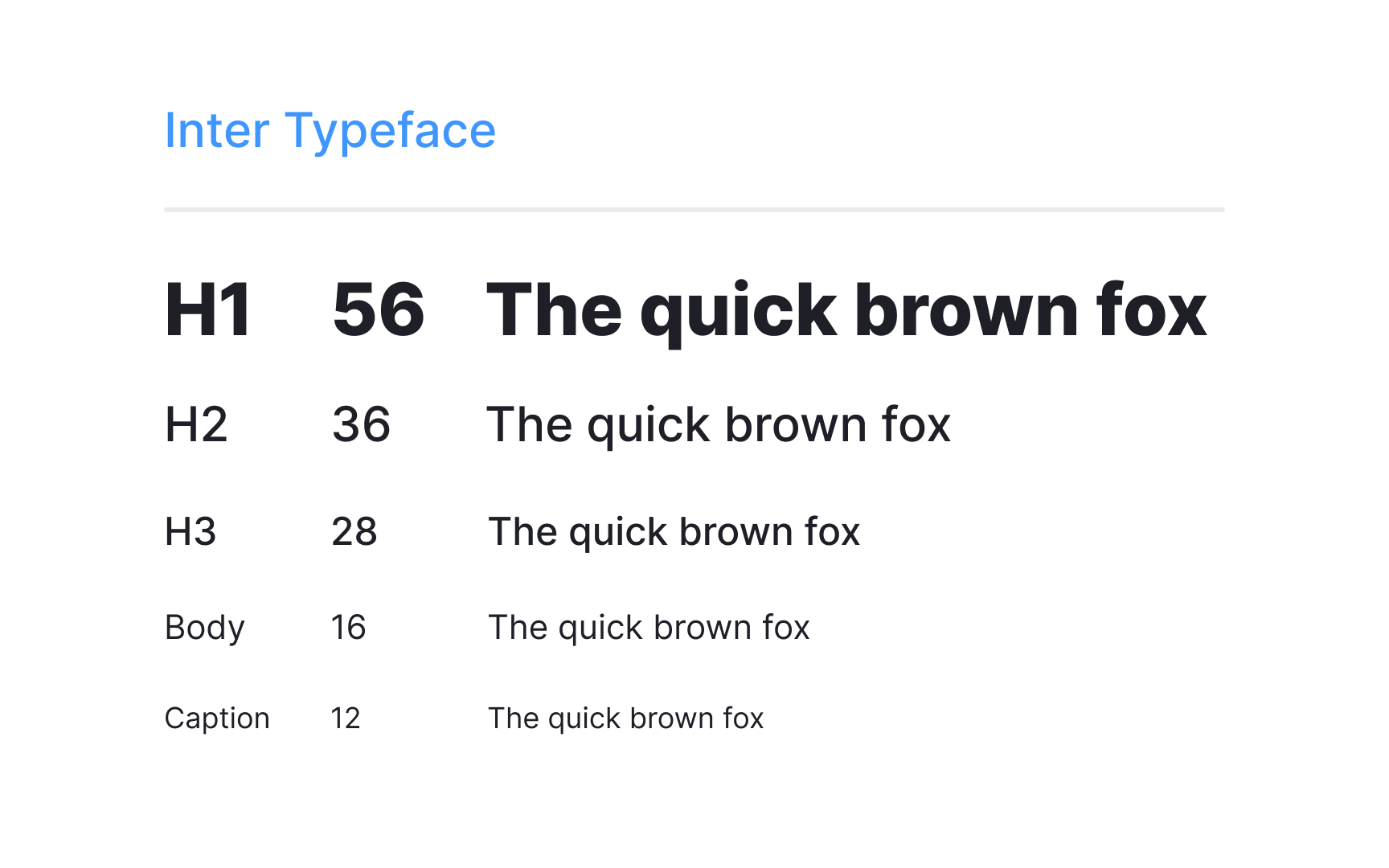This screenshot has width=1389, height=868.
Task: Select the Caption style label
Action: click(217, 718)
